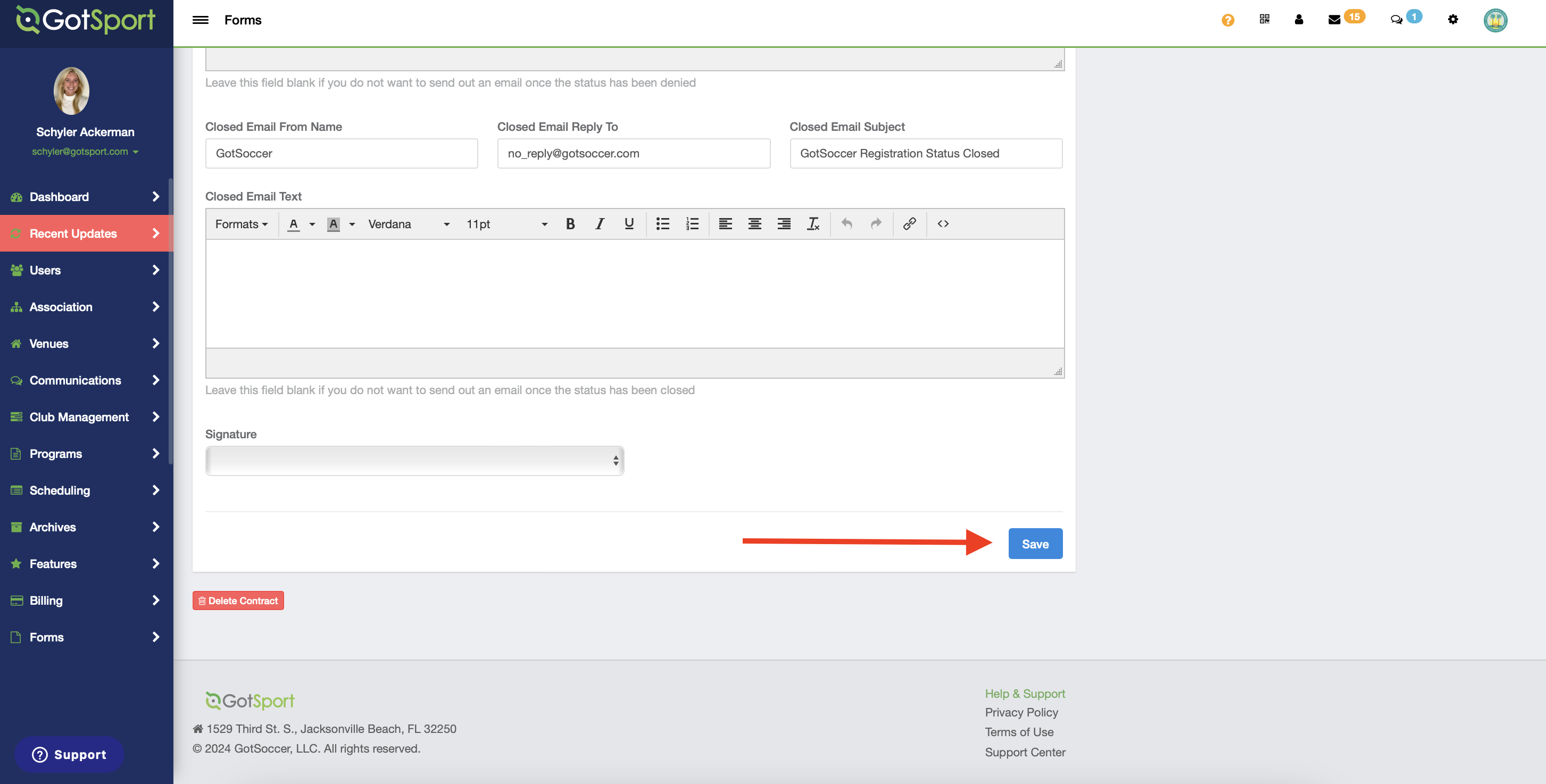Align text left in editor
Viewport: 1546px width, 784px height.
(x=725, y=224)
